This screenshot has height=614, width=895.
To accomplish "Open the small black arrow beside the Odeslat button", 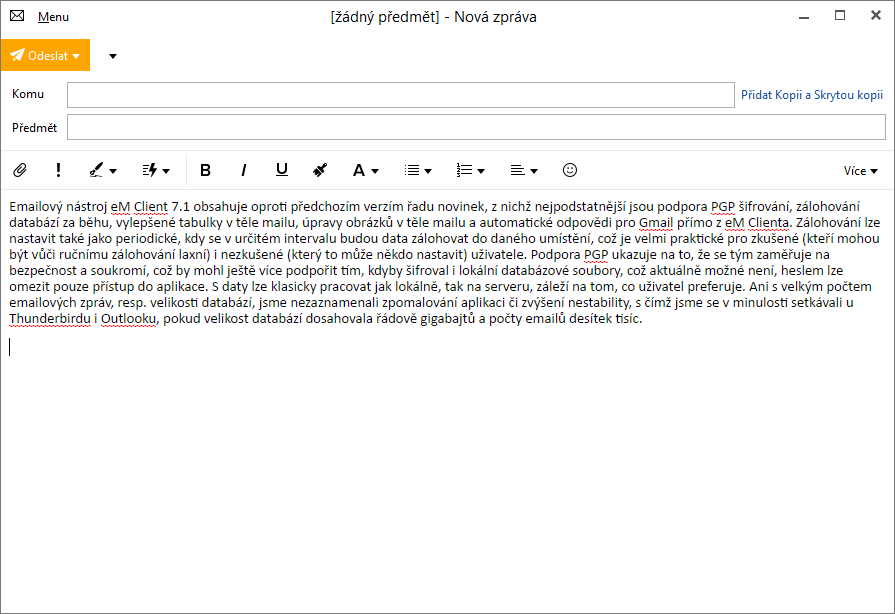I will pyautogui.click(x=113, y=56).
